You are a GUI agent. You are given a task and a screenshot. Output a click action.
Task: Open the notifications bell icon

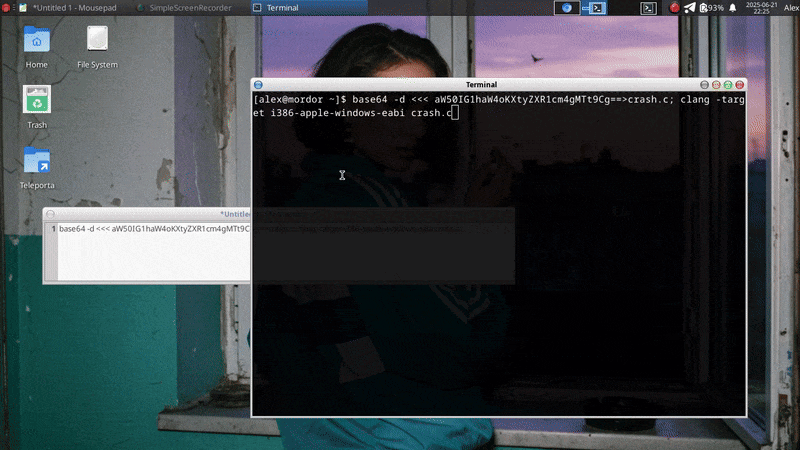(x=733, y=8)
